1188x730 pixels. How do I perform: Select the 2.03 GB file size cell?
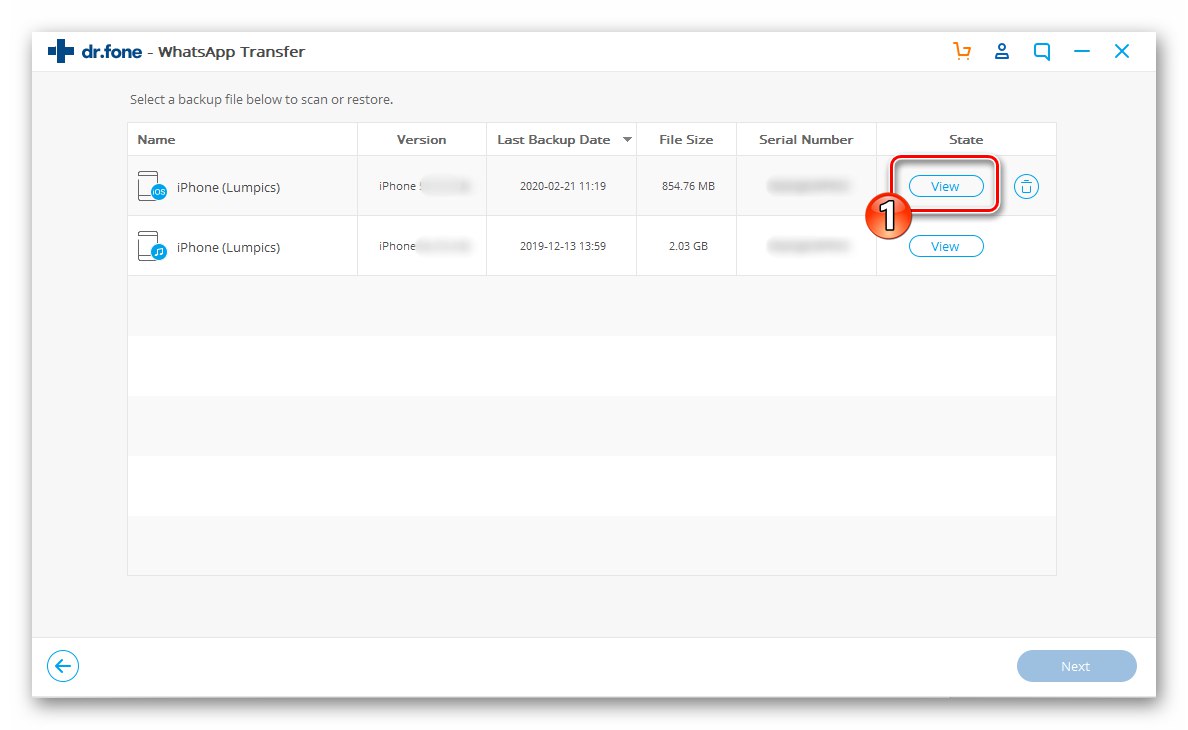click(x=688, y=246)
